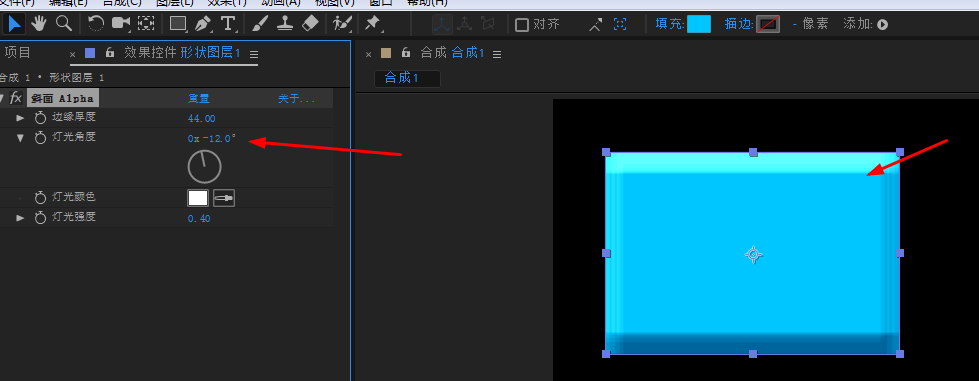979x381 pixels.
Task: Switch to the 项目 panel tab
Action: pos(17,53)
